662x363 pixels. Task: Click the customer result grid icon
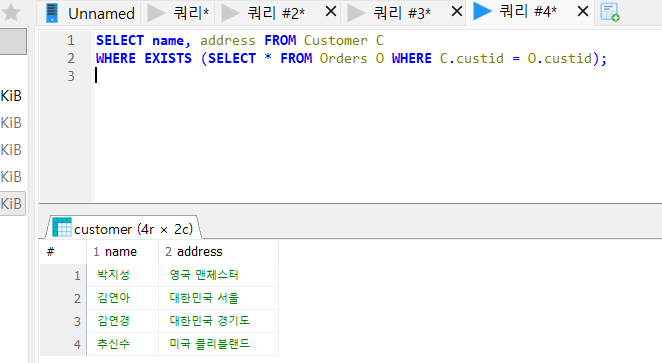[62, 228]
